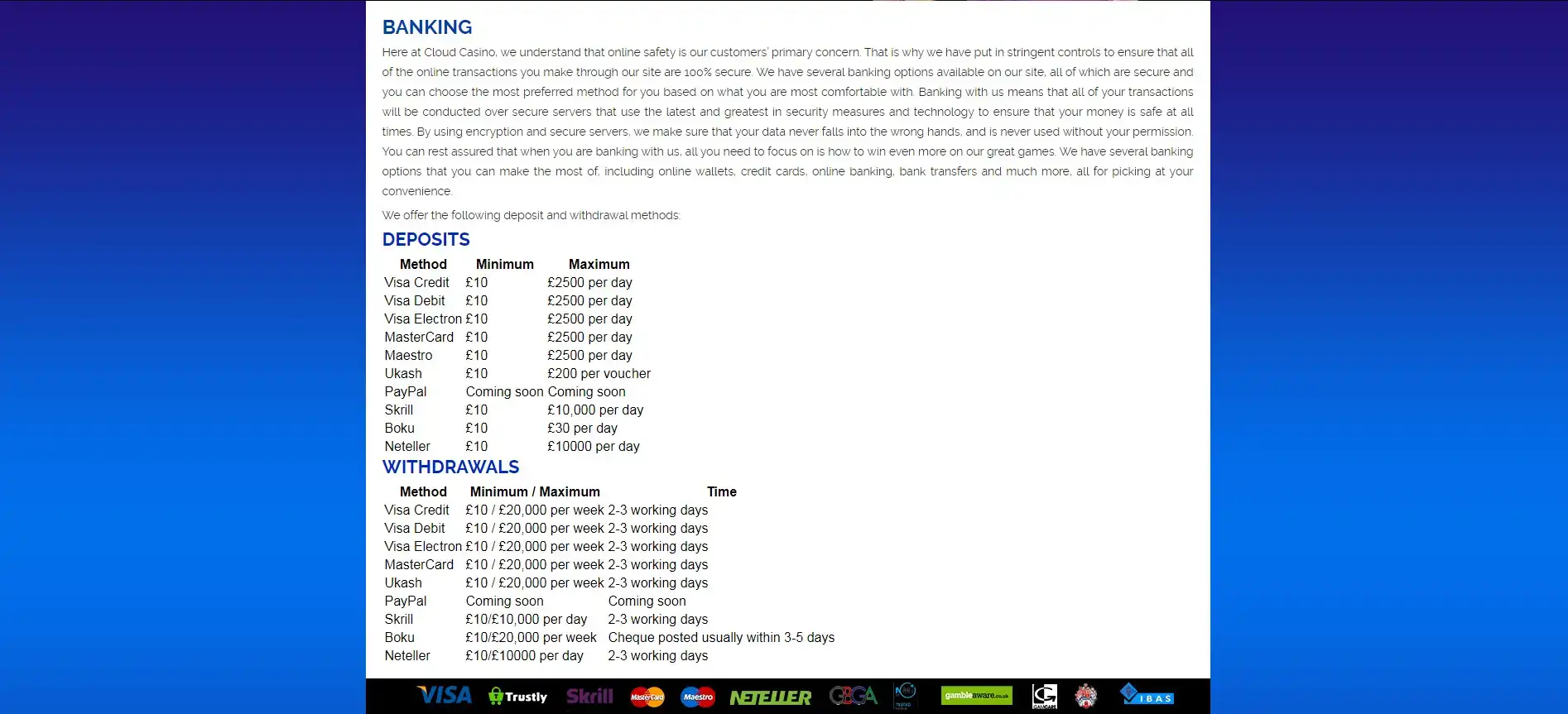The width and height of the screenshot is (1568, 714).
Task: Click PayPal row in the deposits table
Action: pos(406,392)
